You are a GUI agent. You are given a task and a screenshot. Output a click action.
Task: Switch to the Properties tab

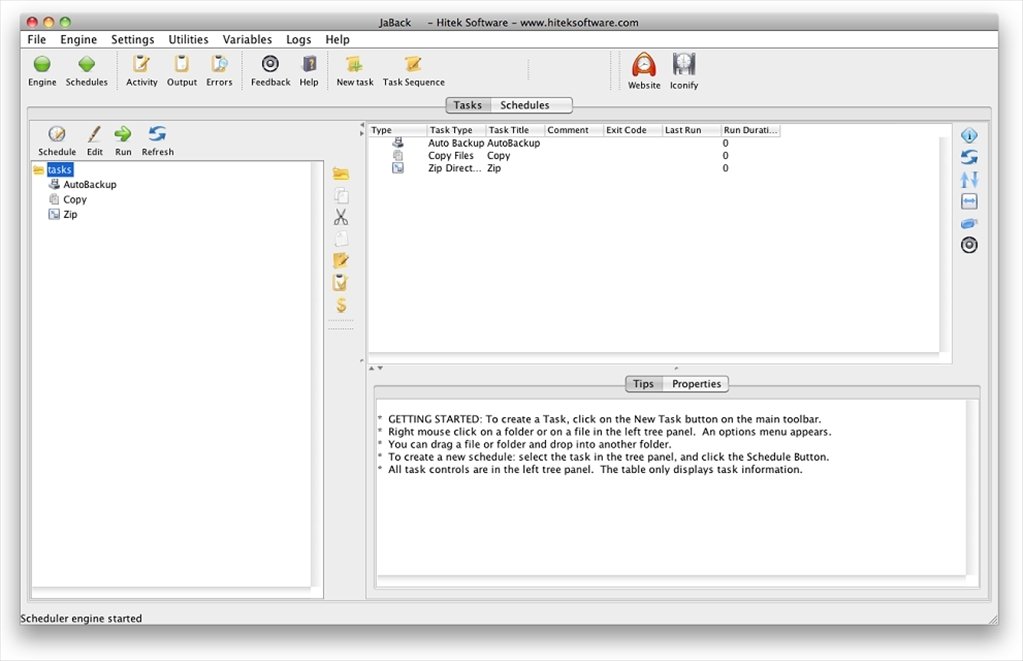[696, 384]
